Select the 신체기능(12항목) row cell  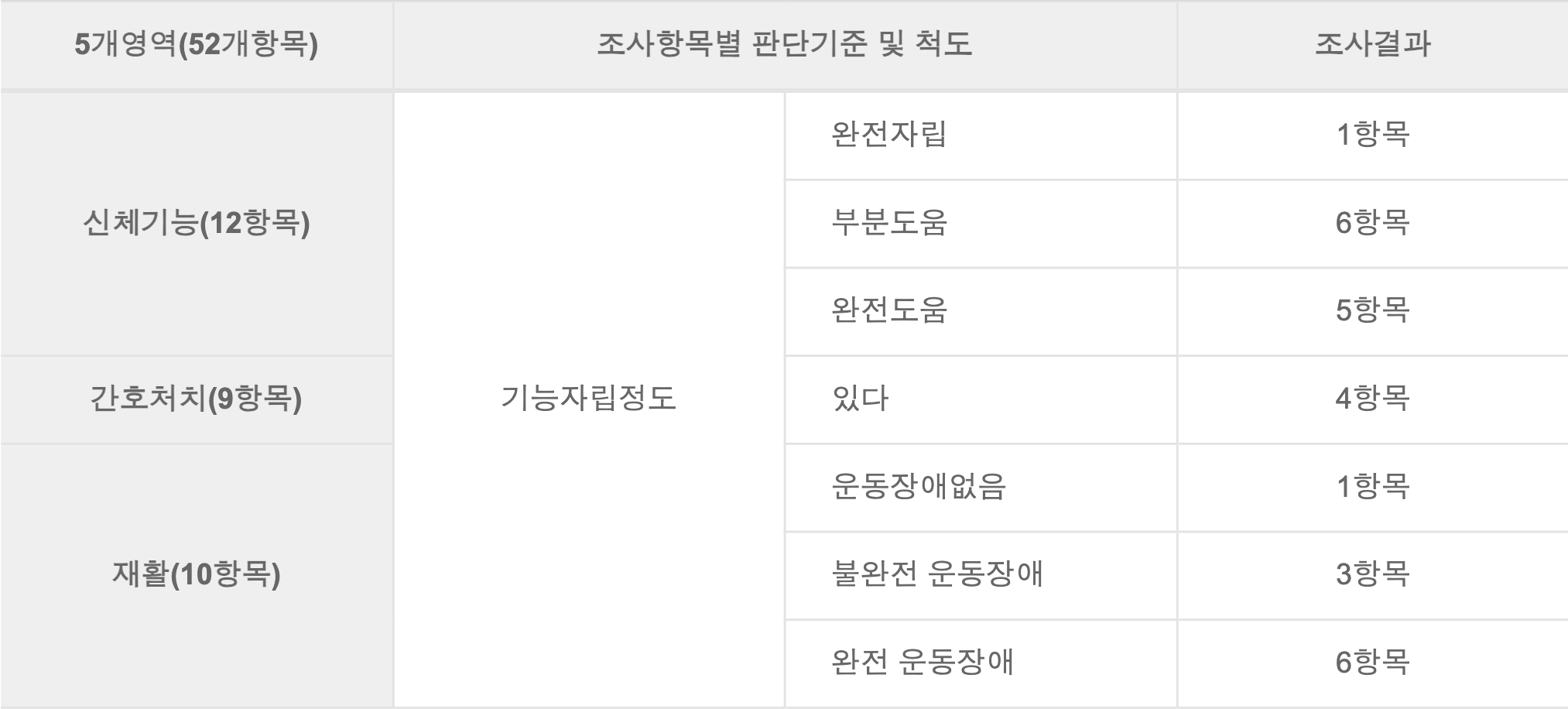tap(197, 224)
